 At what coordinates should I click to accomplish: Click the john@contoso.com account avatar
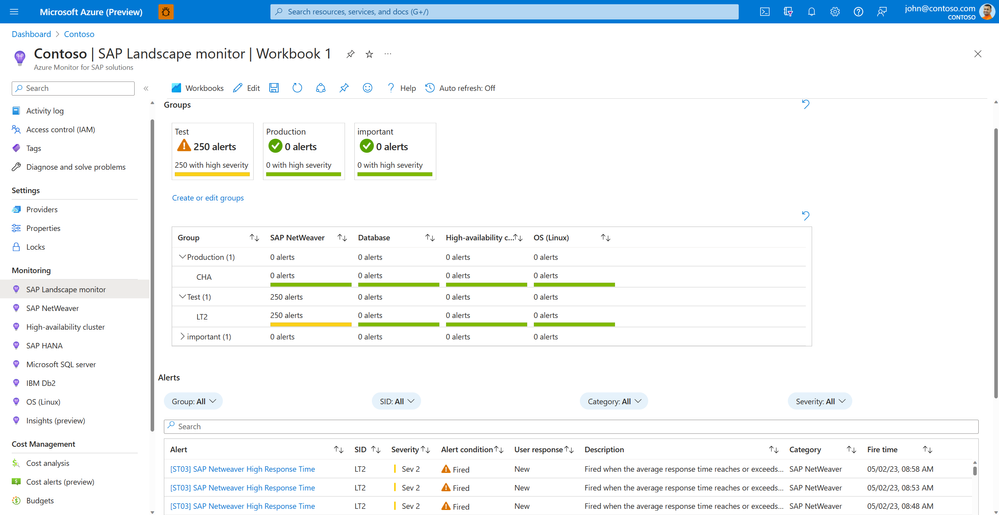point(986,11)
